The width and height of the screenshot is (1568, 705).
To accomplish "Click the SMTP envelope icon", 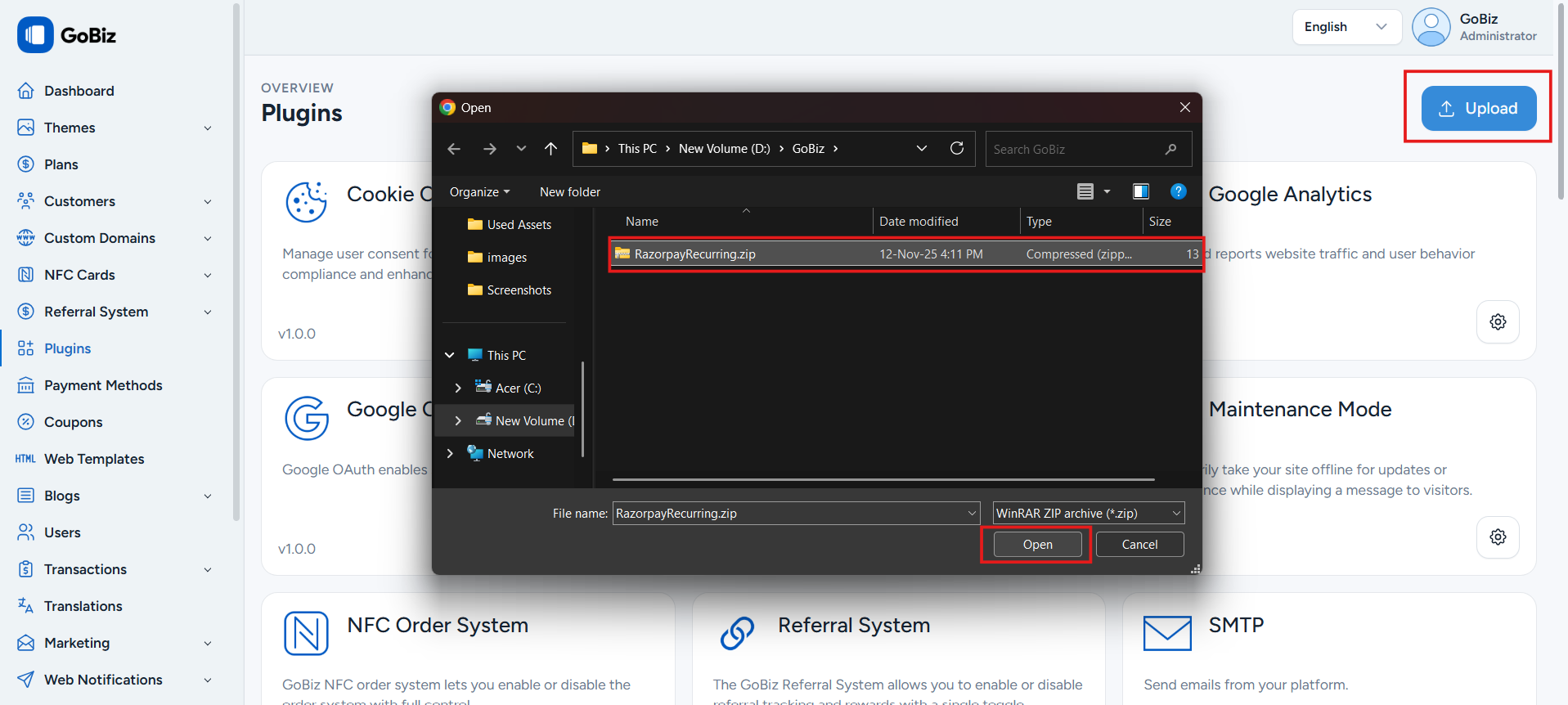I will tap(1167, 634).
